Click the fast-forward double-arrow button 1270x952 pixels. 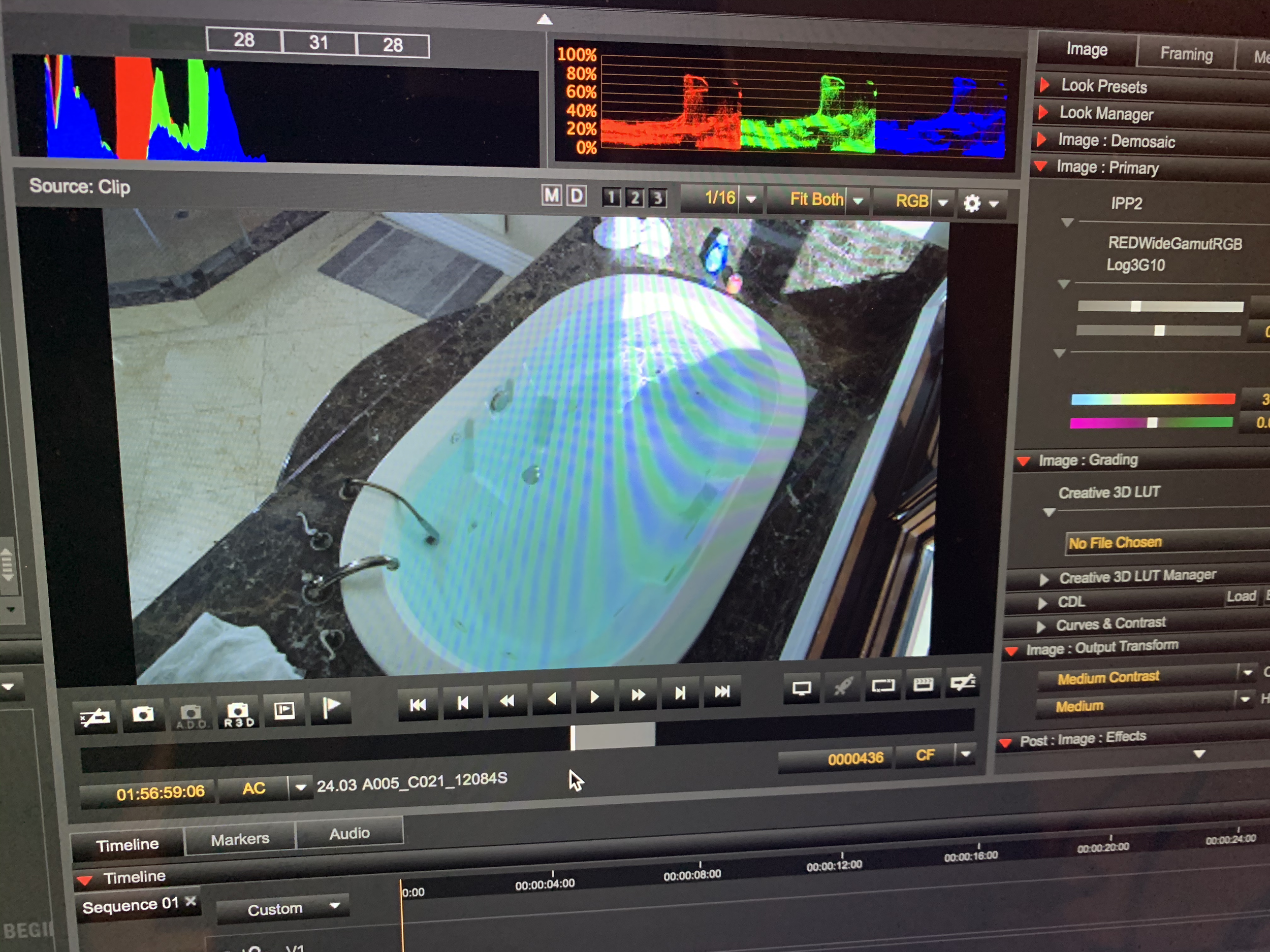[638, 695]
